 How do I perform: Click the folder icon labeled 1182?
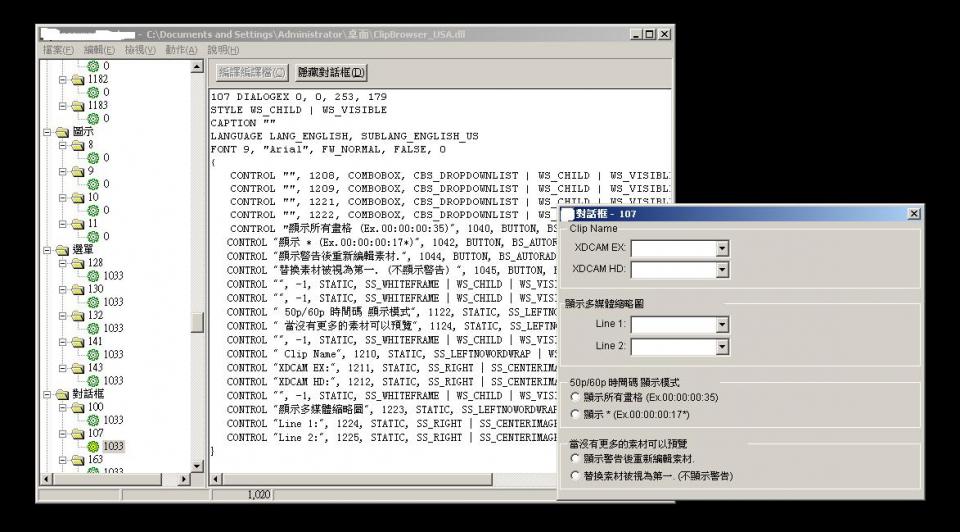(x=78, y=80)
